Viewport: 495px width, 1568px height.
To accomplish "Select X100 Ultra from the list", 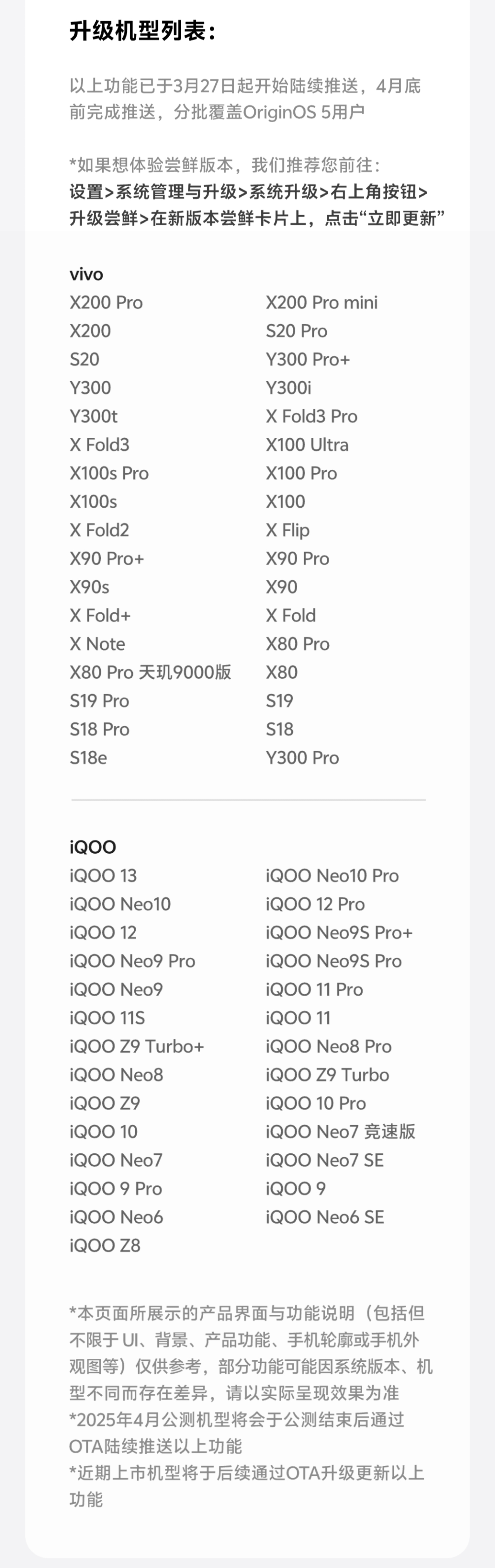I will pos(307,445).
